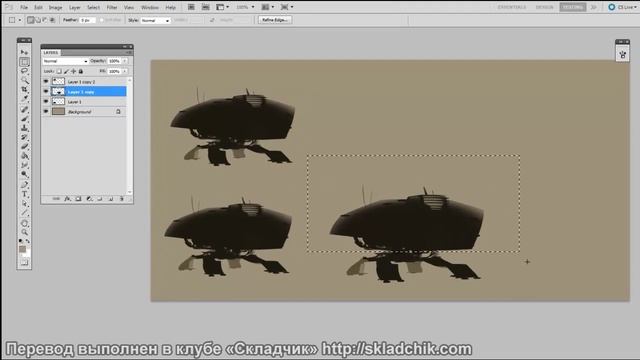Open the zoom level 100% dropdown

pyautogui.click(x=245, y=7)
